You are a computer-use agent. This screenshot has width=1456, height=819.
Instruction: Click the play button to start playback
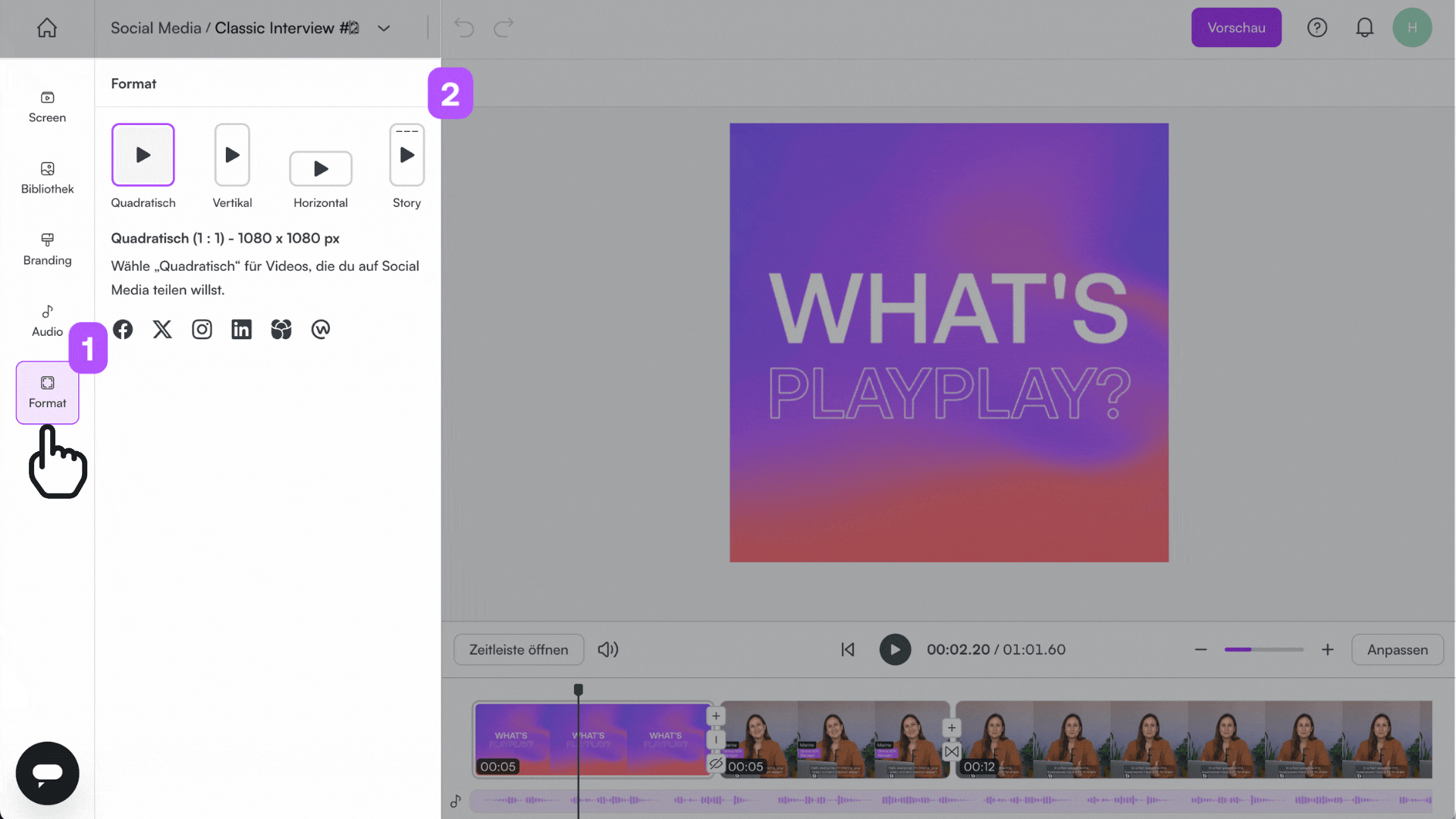895,650
